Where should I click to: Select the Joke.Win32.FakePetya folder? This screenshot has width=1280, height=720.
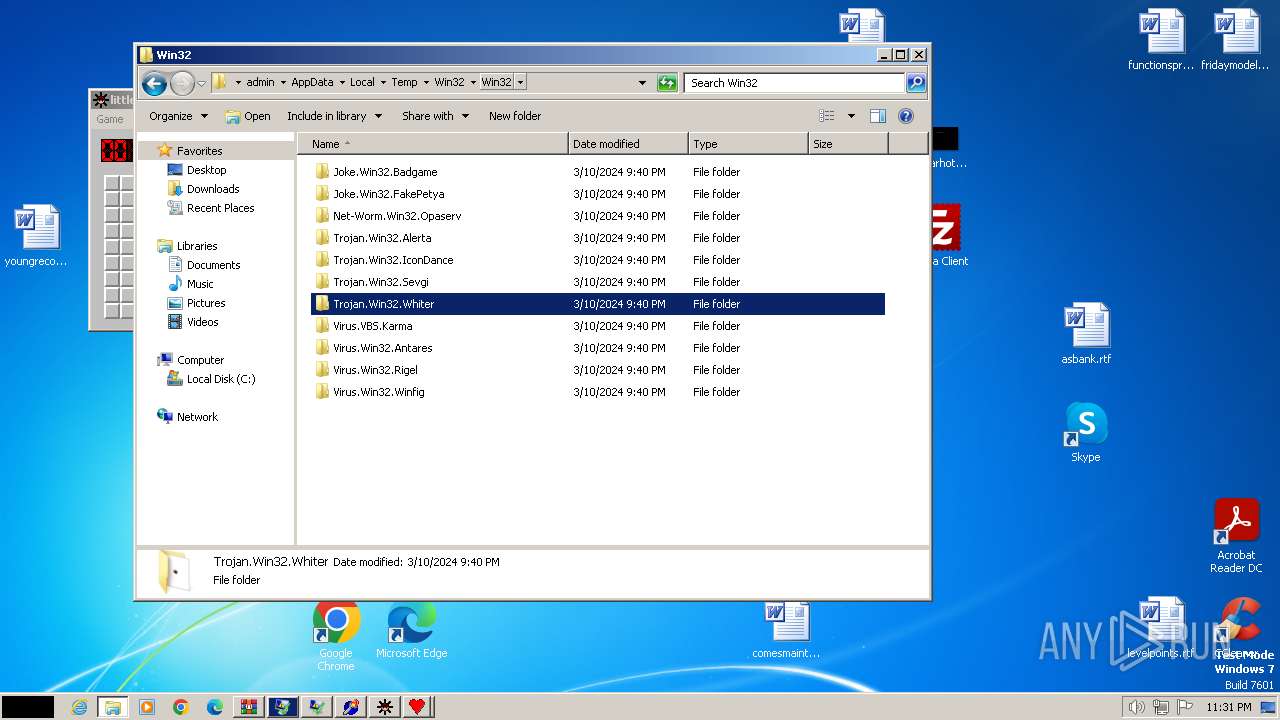pyautogui.click(x=598, y=194)
